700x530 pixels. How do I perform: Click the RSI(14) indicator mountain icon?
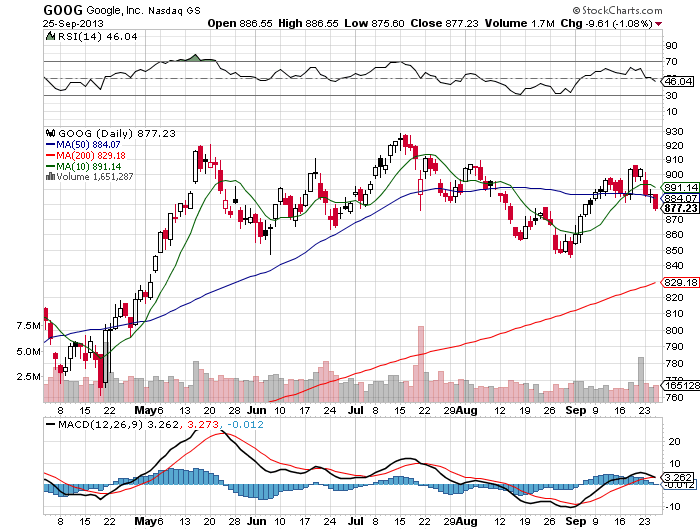coord(48,35)
